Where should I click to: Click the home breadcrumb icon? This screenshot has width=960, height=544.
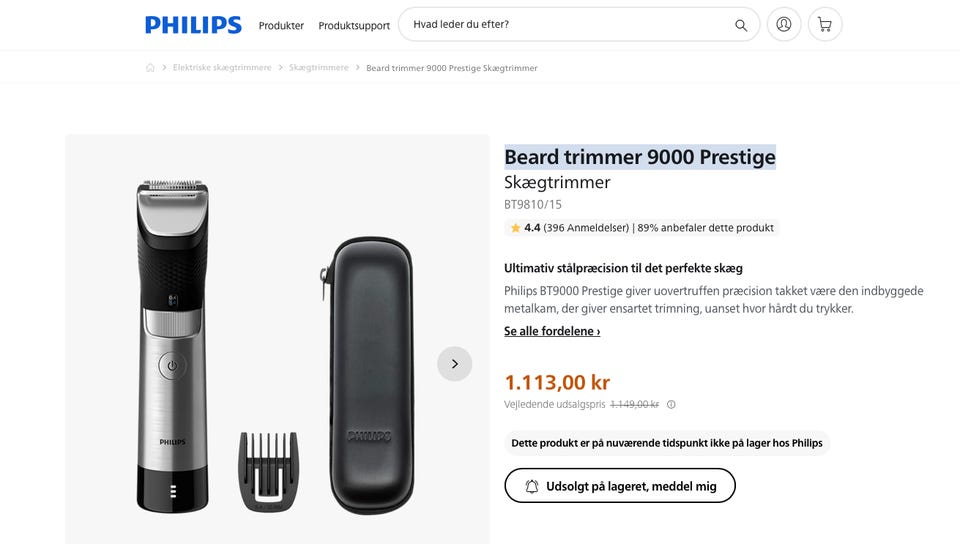(x=150, y=68)
